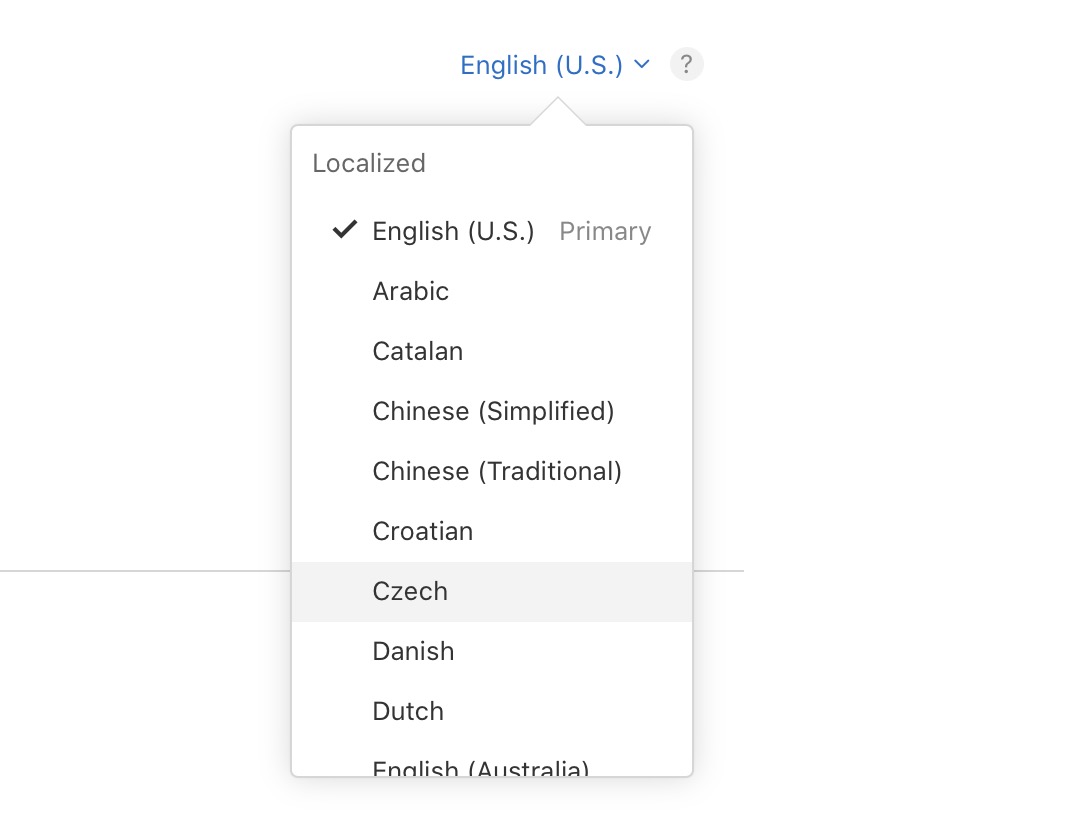The image size is (1068, 822).
Task: Pick the partially visible English (Australia) entry
Action: coord(480,767)
